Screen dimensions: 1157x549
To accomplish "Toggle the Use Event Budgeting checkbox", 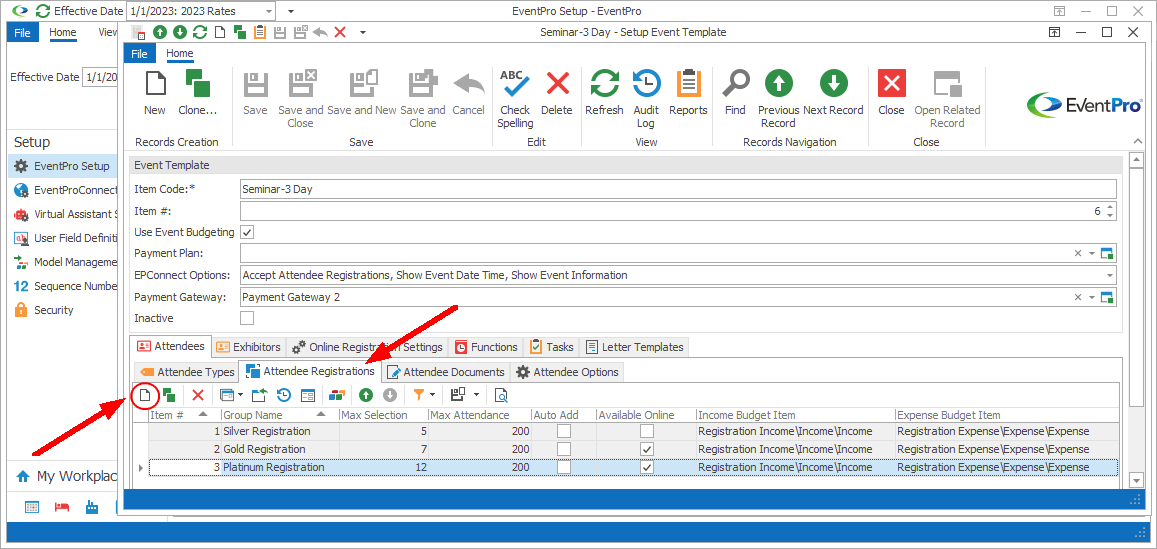I will [x=247, y=232].
